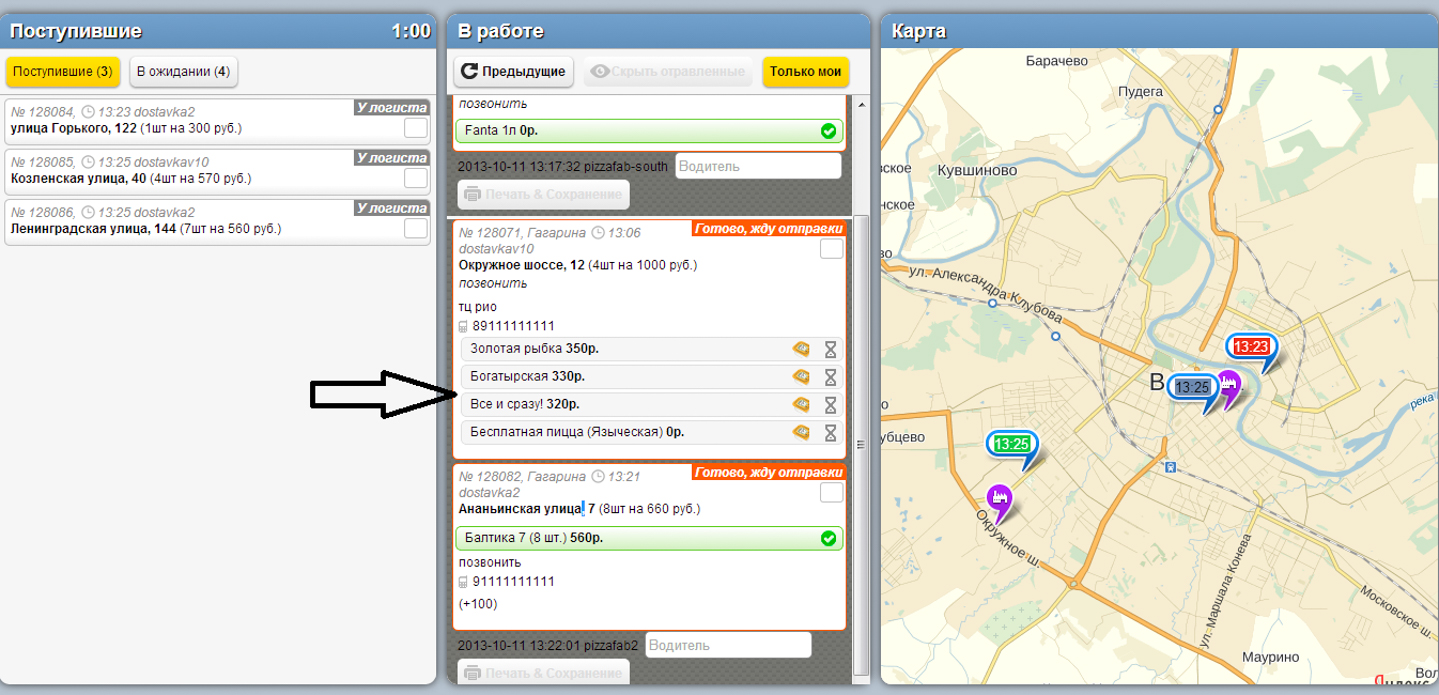1439x695 pixels.
Task: Load previous orders with Предыдущие button
Action: pyautogui.click(x=514, y=72)
